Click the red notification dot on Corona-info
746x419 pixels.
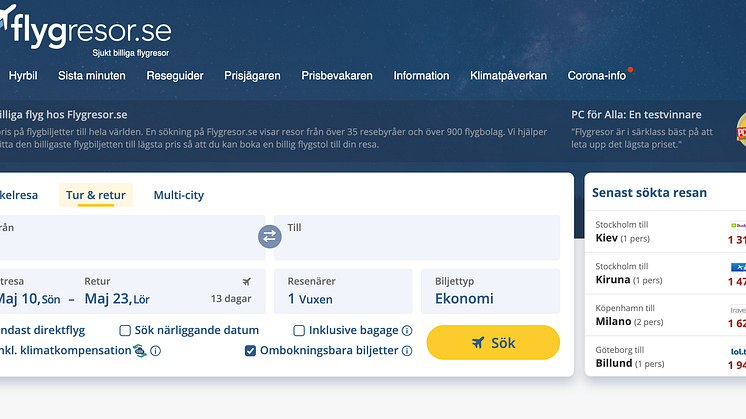630,70
